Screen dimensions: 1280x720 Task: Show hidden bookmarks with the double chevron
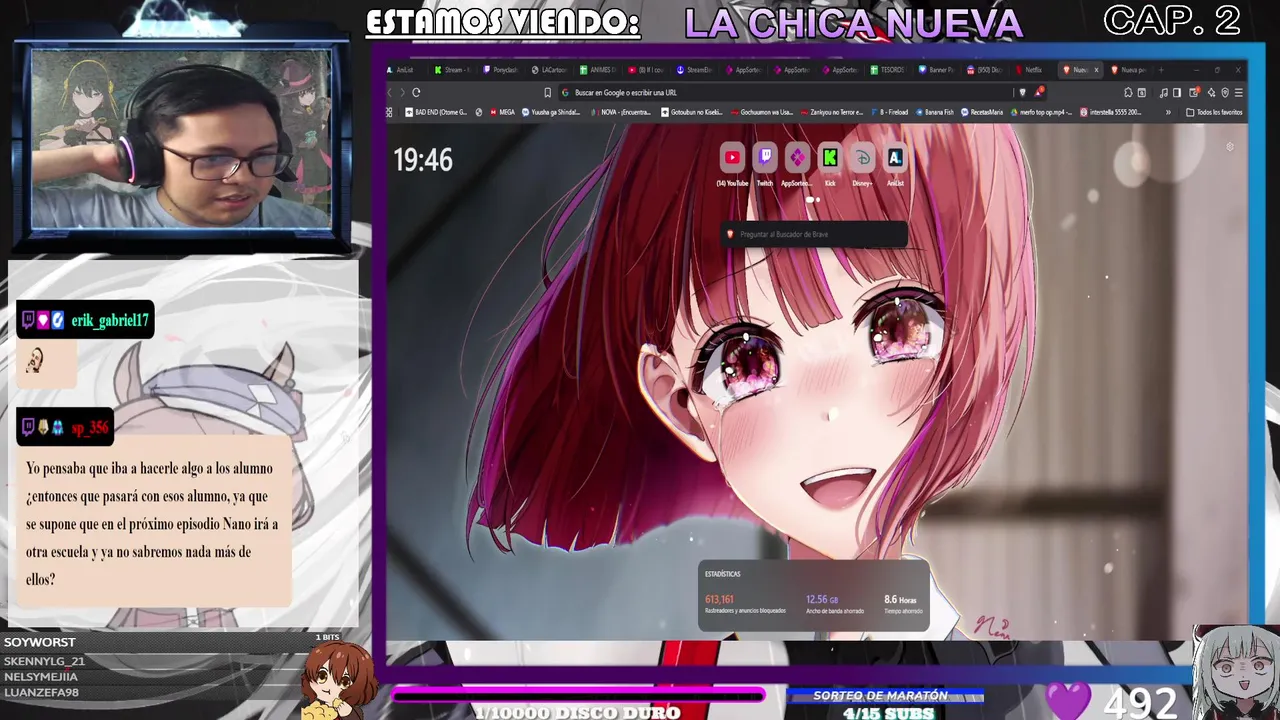(x=1168, y=112)
